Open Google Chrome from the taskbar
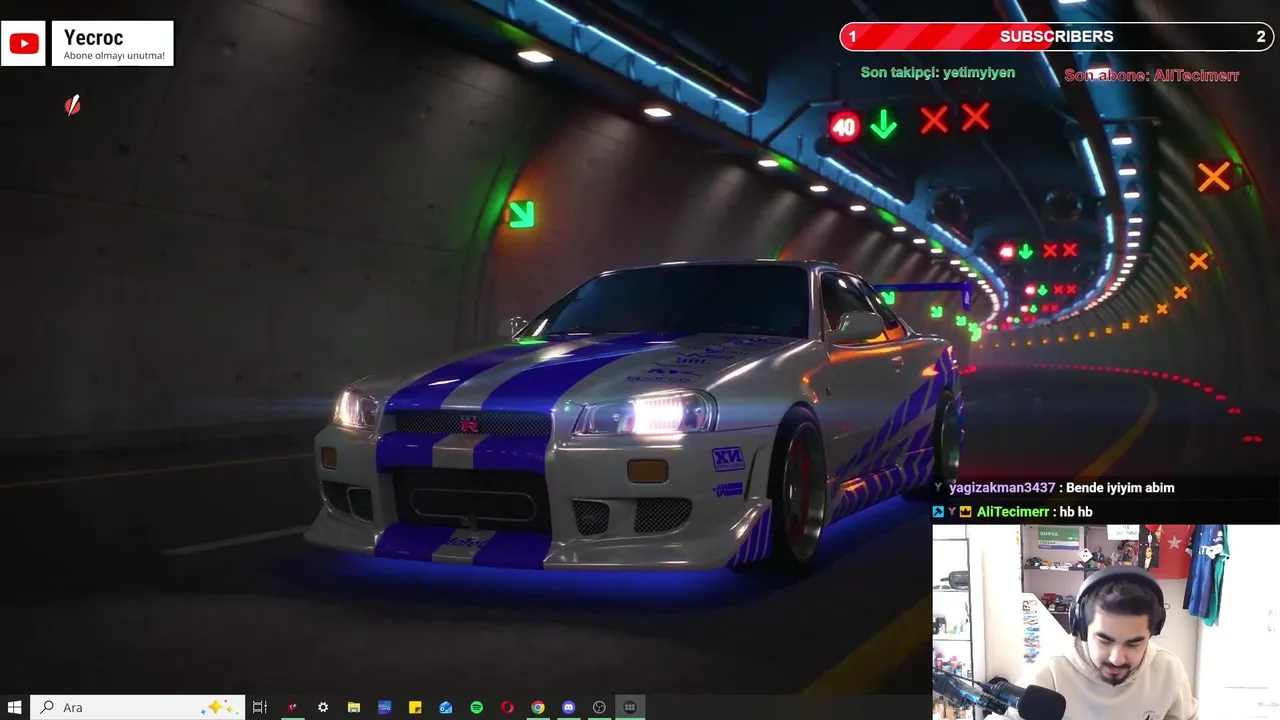1280x720 pixels. pos(538,707)
